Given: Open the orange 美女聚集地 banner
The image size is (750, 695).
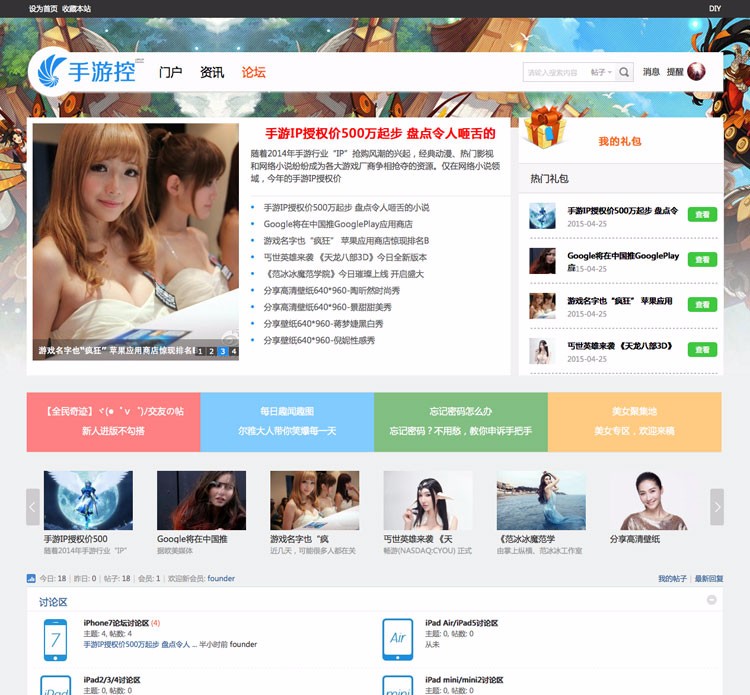Looking at the screenshot, I should coord(635,422).
